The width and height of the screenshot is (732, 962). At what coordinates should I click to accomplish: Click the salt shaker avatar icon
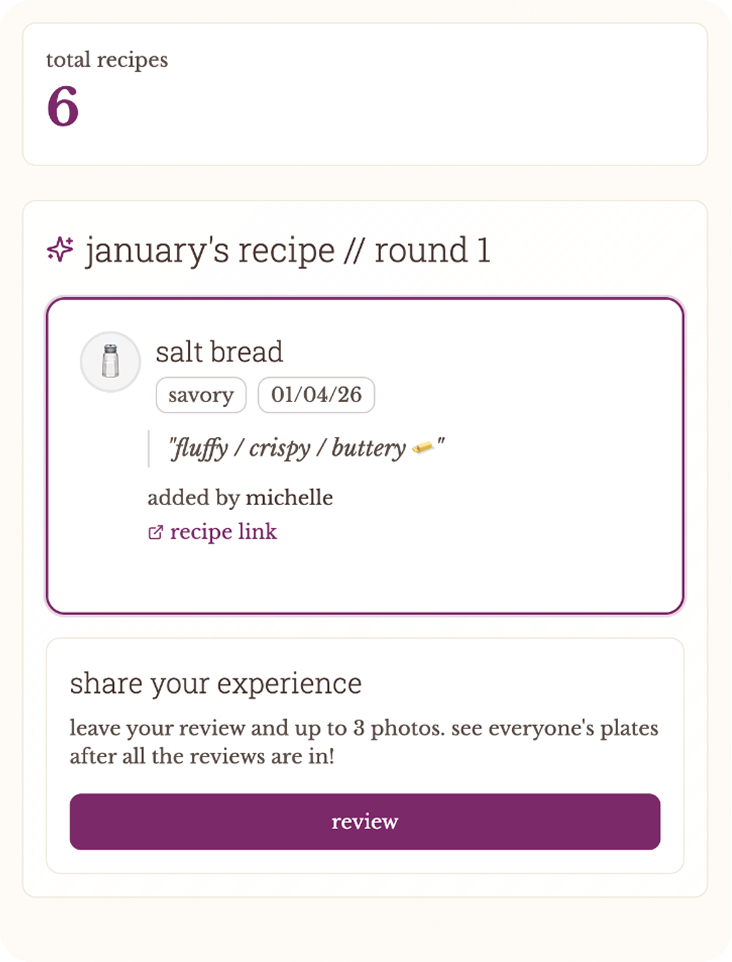[x=110, y=362]
